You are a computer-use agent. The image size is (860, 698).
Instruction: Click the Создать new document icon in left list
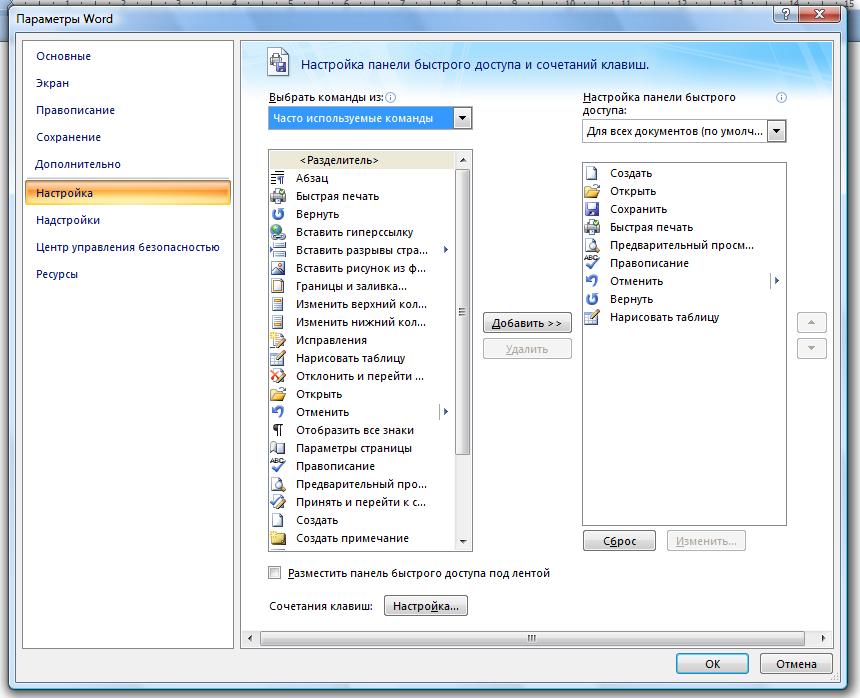pos(278,520)
